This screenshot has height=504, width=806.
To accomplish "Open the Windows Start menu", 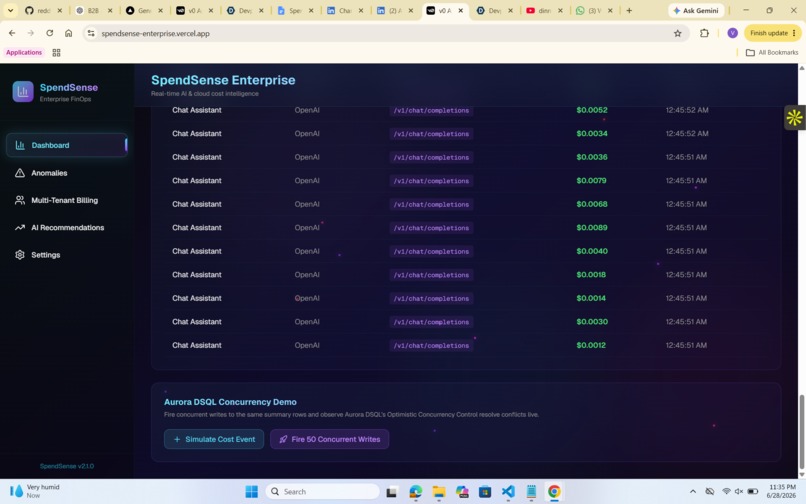I will (251, 492).
